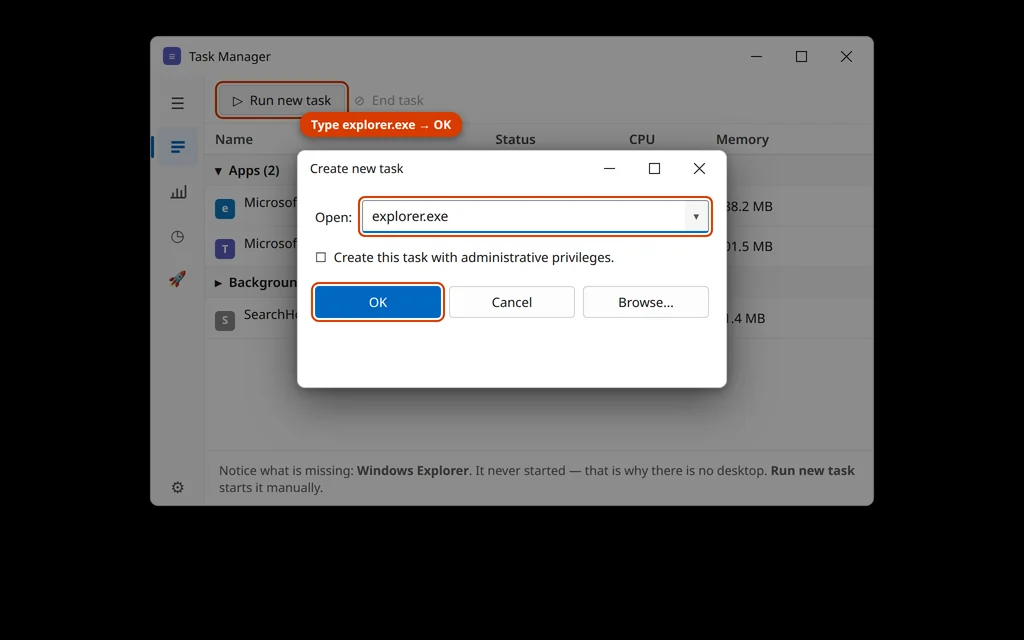Click Run new task button
1024x640 pixels.
click(x=282, y=100)
